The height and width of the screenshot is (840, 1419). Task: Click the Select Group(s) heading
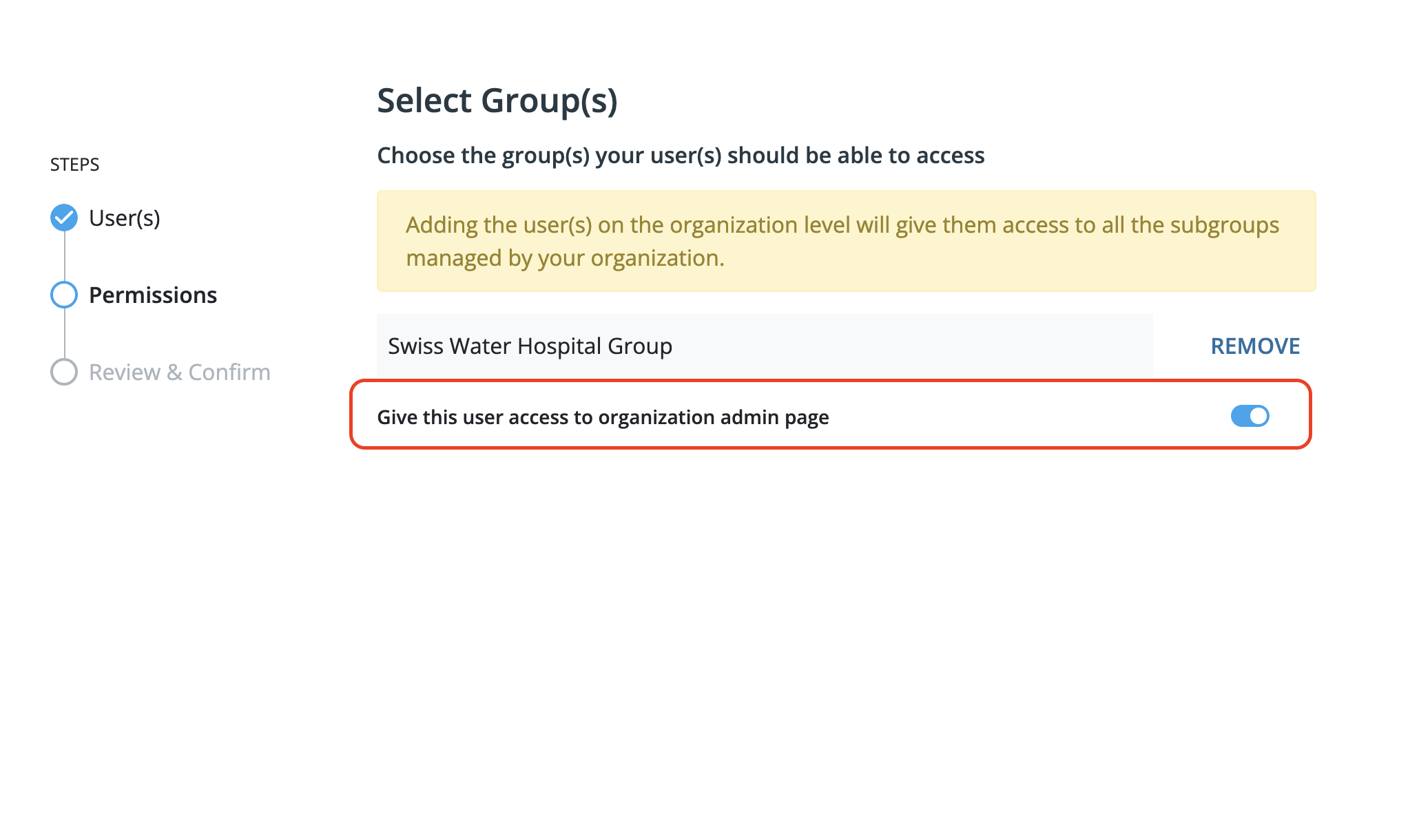click(x=497, y=101)
